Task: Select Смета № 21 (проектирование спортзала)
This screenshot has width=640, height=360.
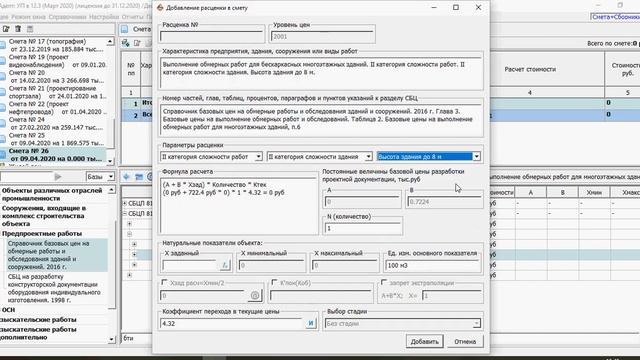Action: [57, 92]
